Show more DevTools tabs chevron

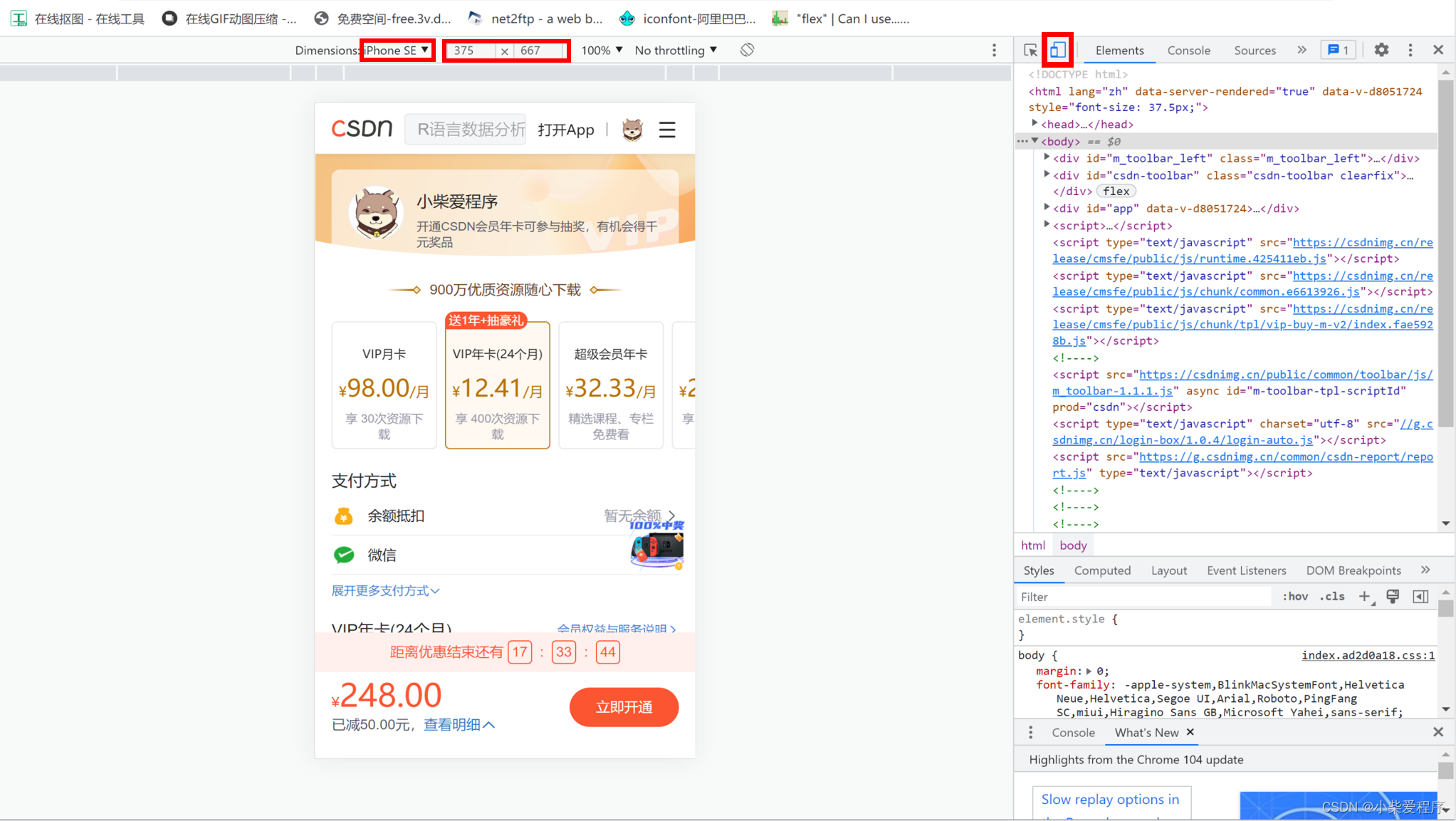(x=1302, y=50)
